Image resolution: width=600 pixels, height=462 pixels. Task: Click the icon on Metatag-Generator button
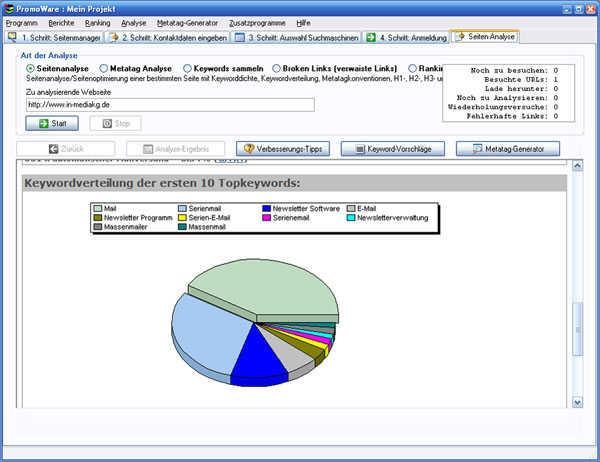(477, 149)
